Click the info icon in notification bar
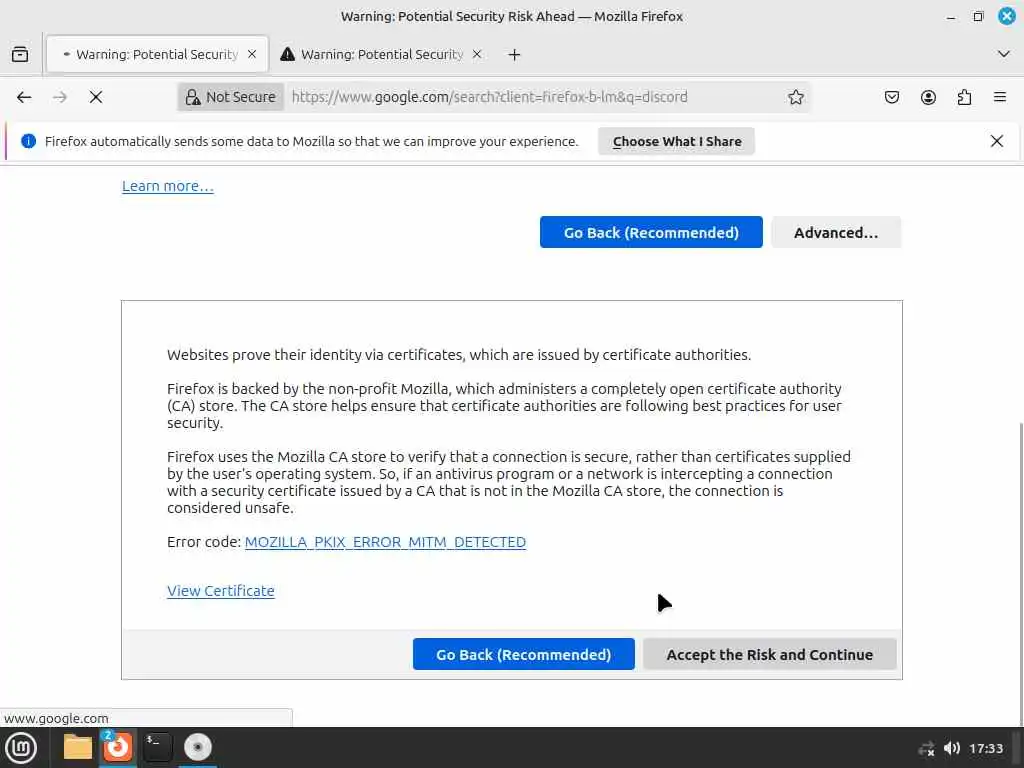 pos(28,141)
